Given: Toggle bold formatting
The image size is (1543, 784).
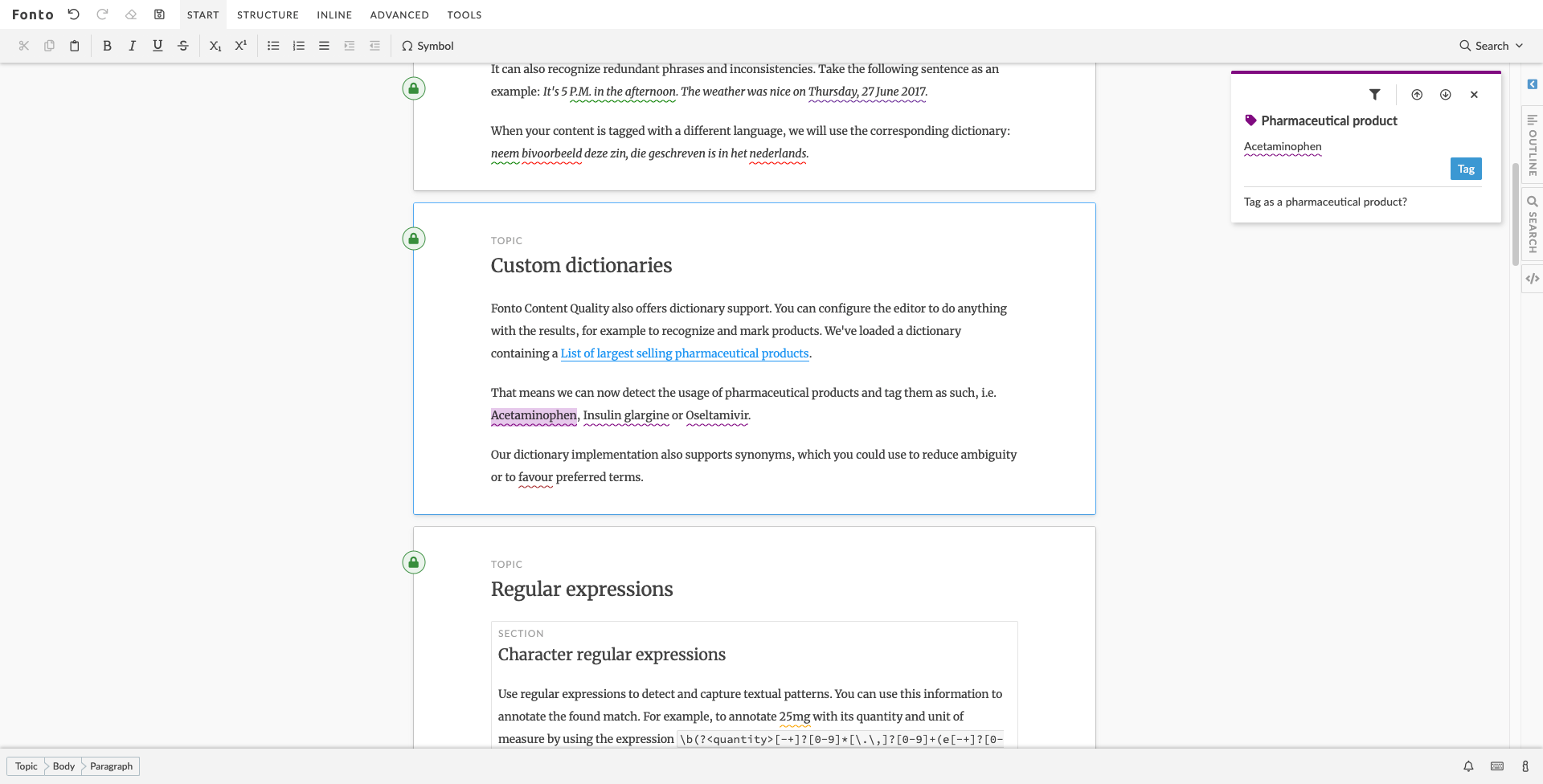Looking at the screenshot, I should (107, 46).
